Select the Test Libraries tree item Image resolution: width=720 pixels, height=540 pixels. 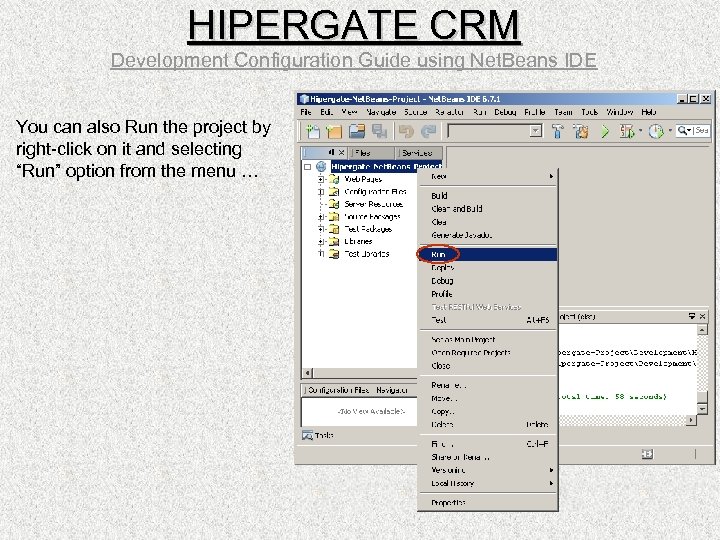pos(367,253)
